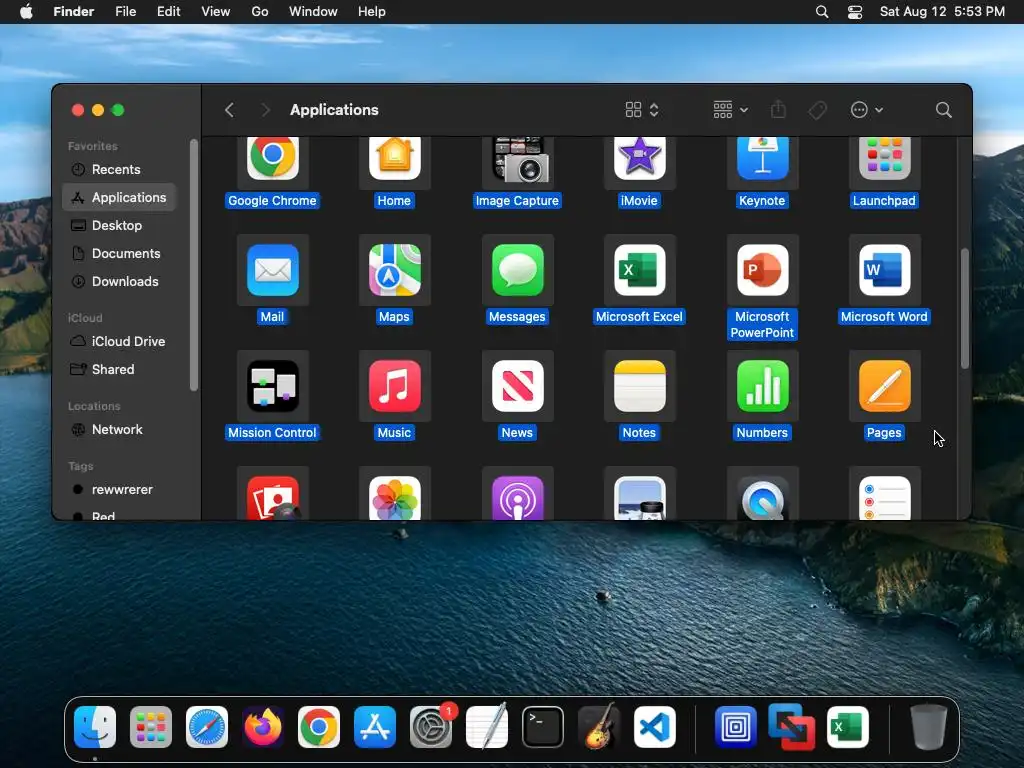Open Firefox from the Dock
The height and width of the screenshot is (768, 1024).
(x=263, y=727)
